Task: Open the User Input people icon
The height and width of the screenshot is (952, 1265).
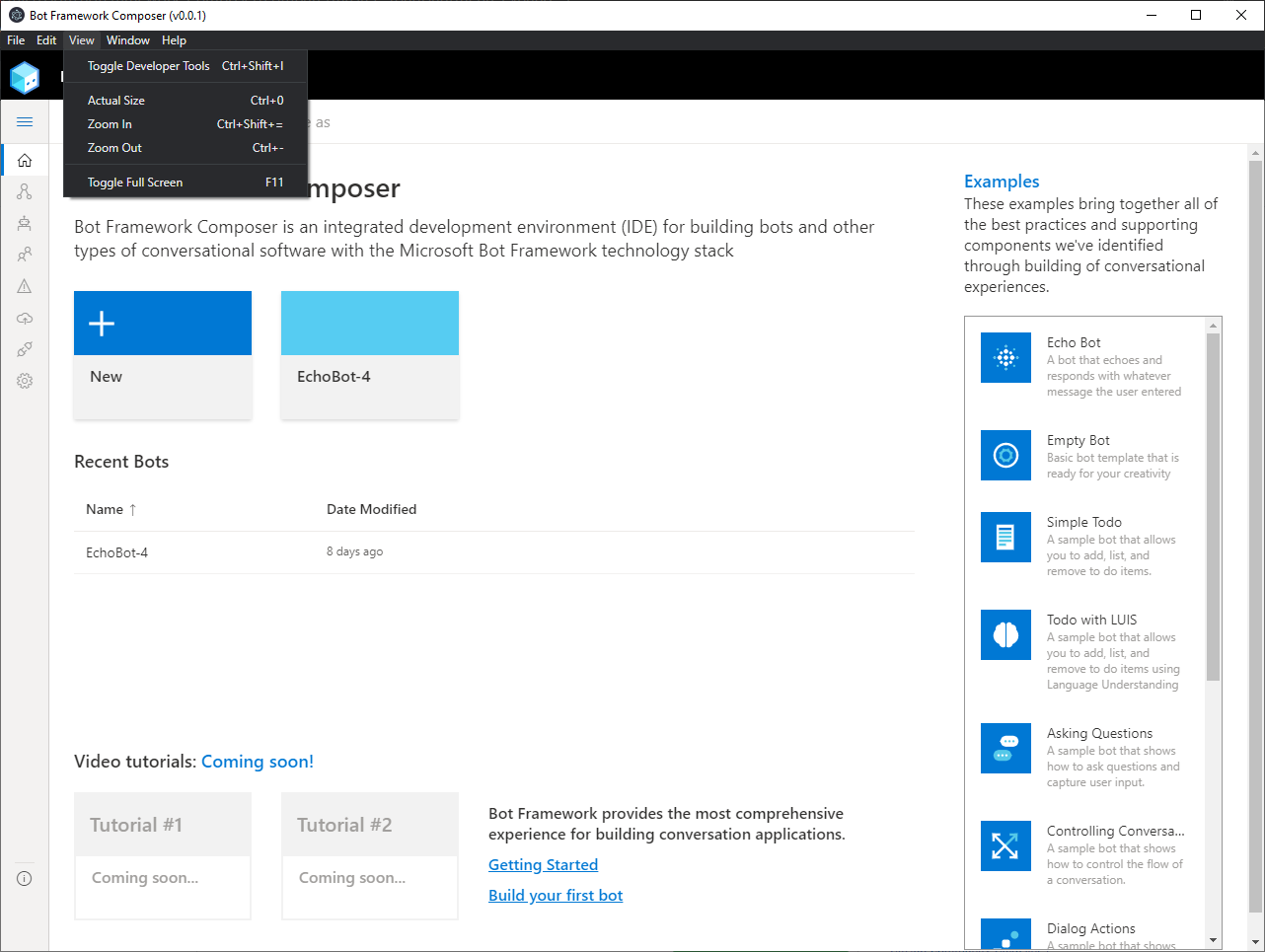Action: [25, 255]
